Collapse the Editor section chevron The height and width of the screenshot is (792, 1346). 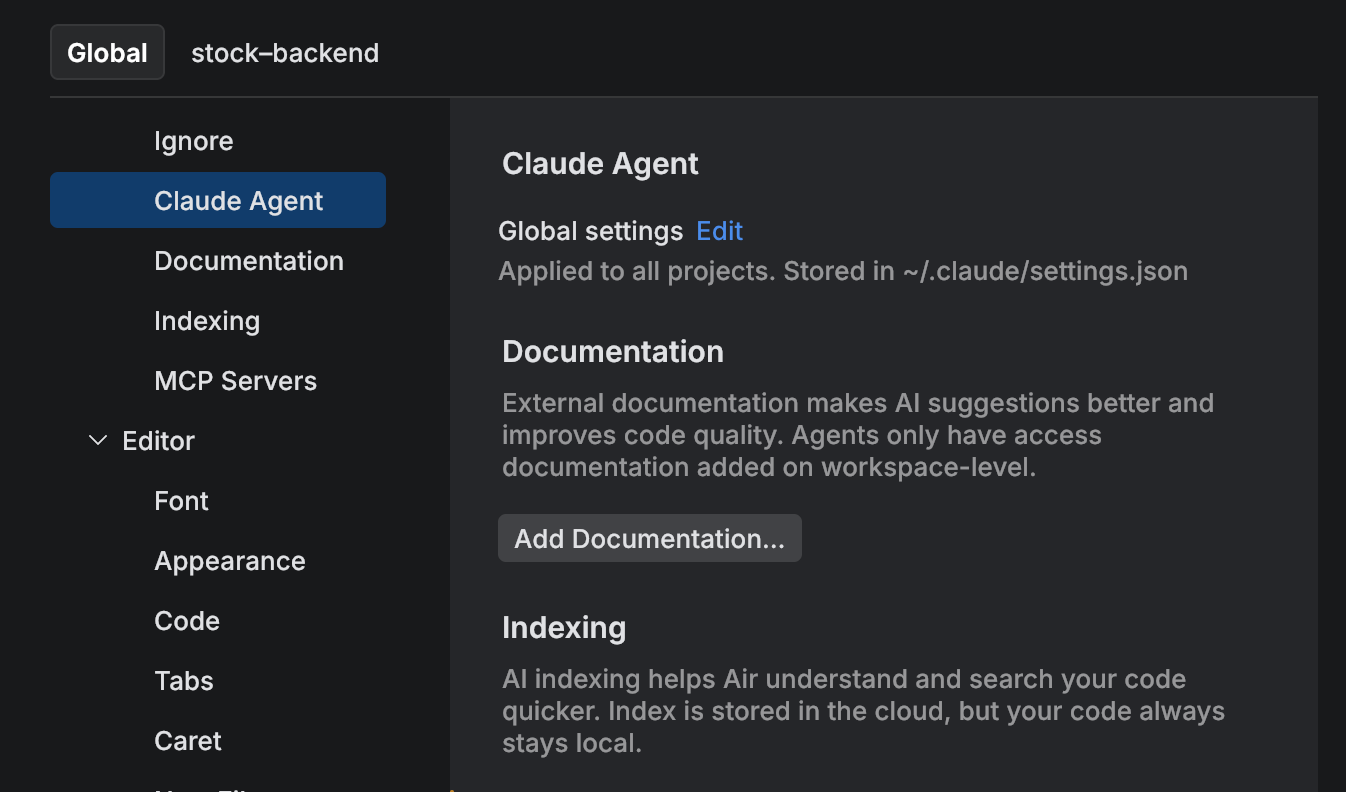[x=96, y=440]
